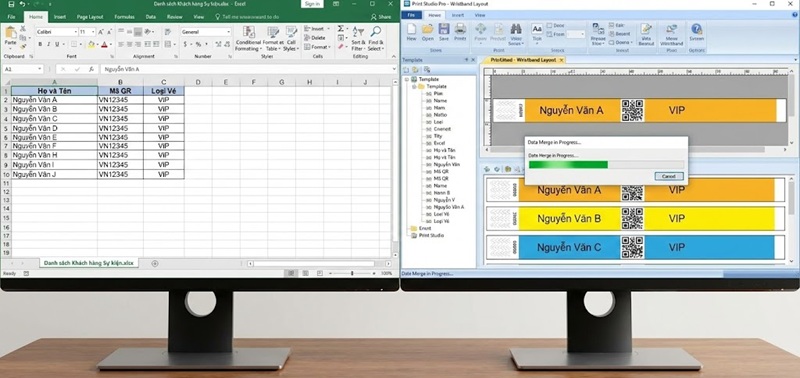This screenshot has height=378, width=800.
Task: Click the Find & Select magnifier icon in Excel
Action: point(376,32)
